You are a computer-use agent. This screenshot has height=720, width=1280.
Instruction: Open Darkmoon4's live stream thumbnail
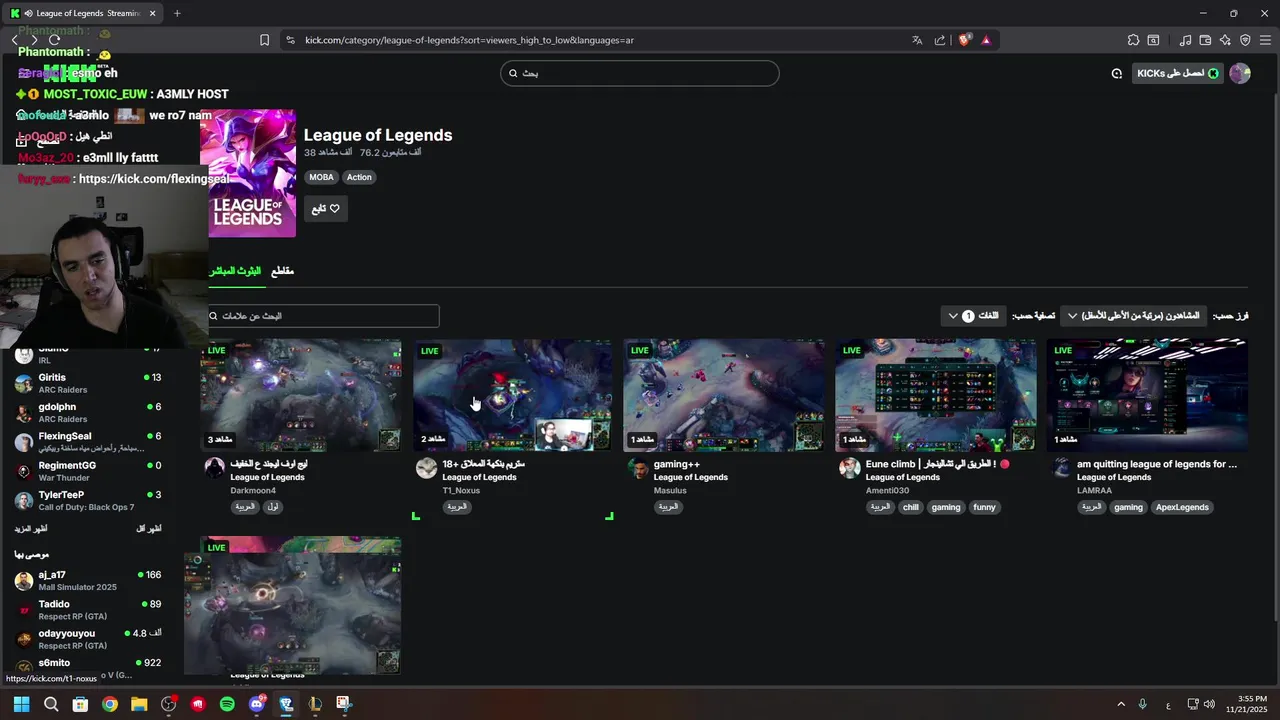[x=301, y=395]
